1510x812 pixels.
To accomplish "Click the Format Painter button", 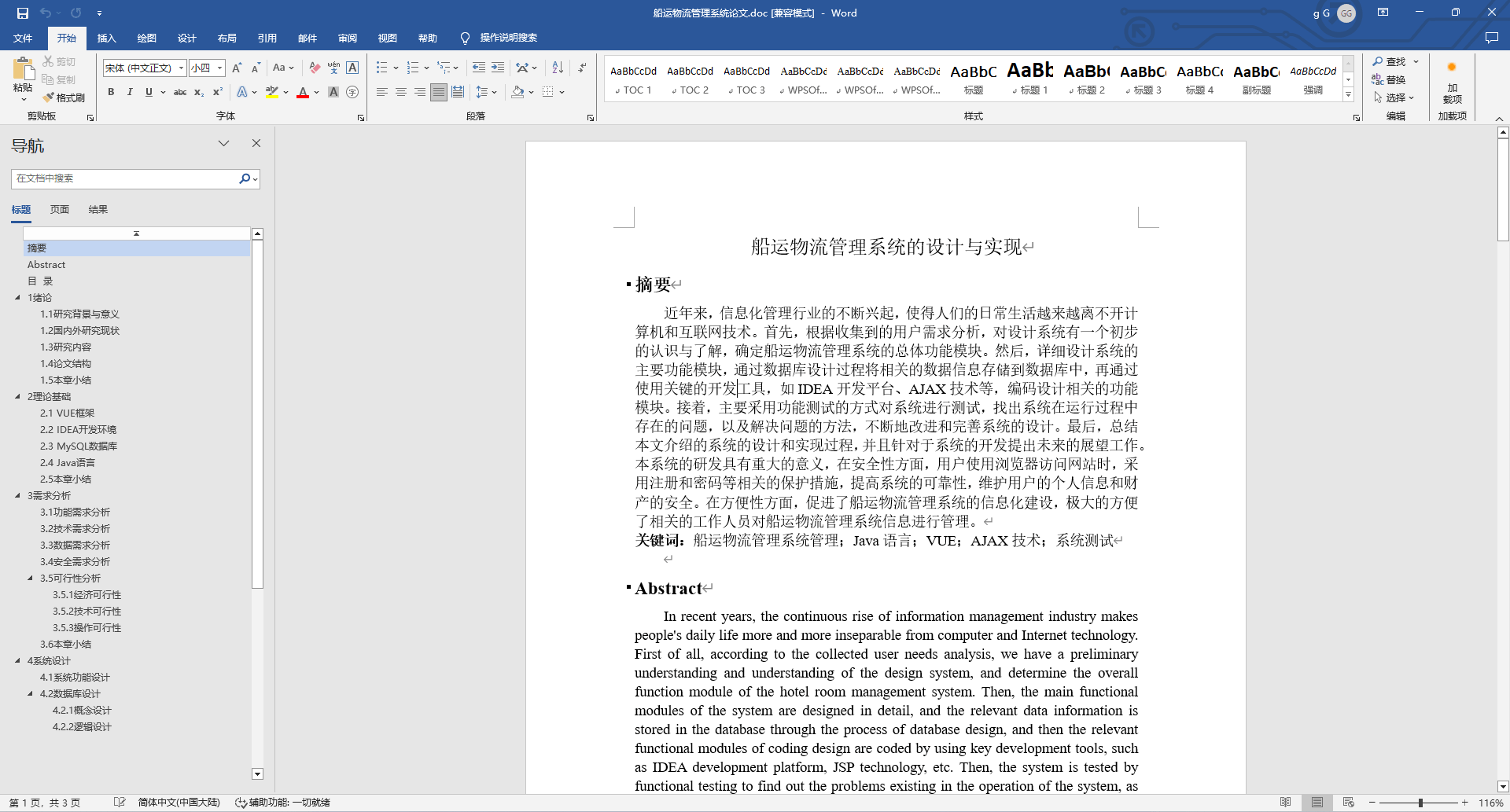I will (x=64, y=97).
